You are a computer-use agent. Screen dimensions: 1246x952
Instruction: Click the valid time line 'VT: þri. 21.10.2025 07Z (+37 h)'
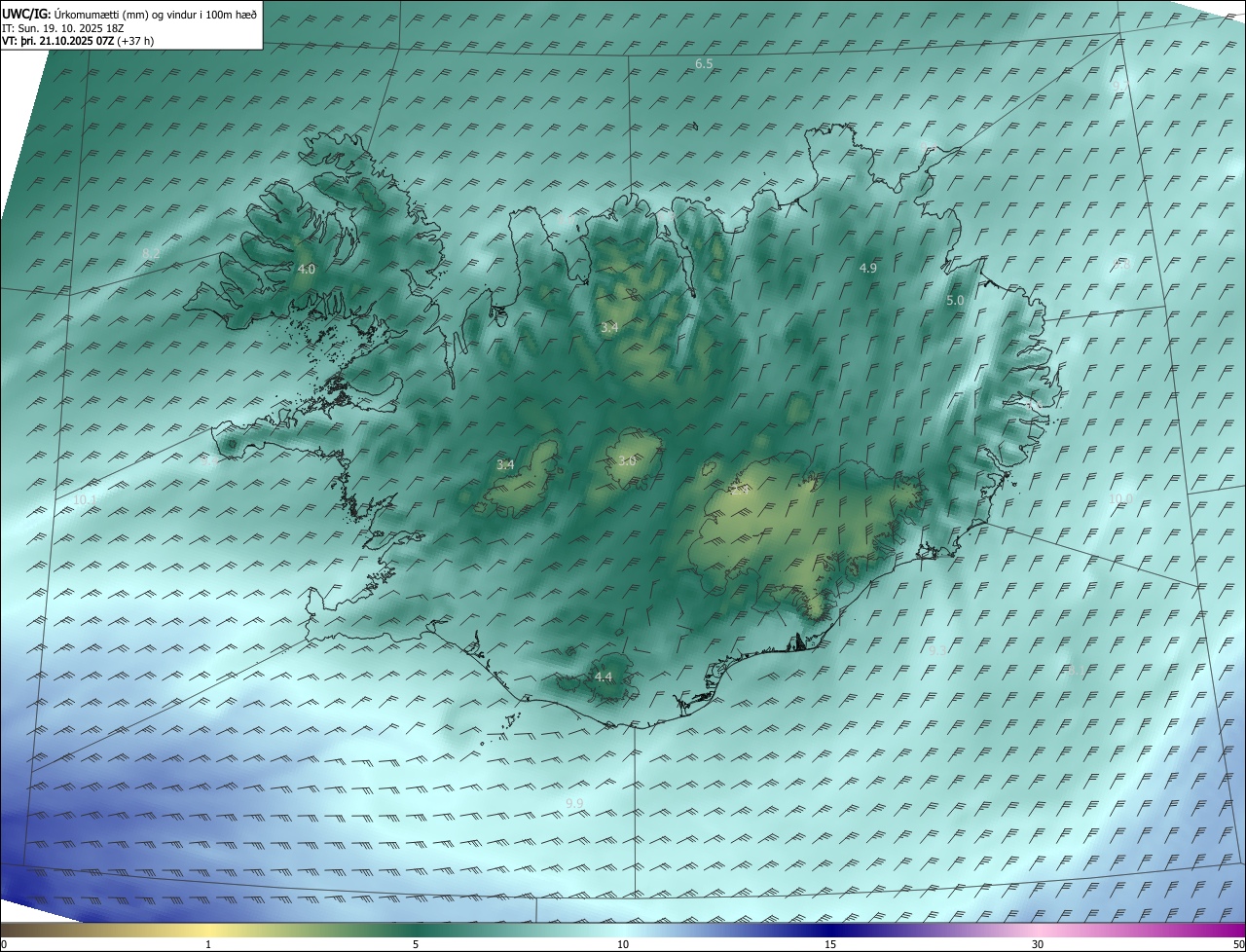[78, 41]
